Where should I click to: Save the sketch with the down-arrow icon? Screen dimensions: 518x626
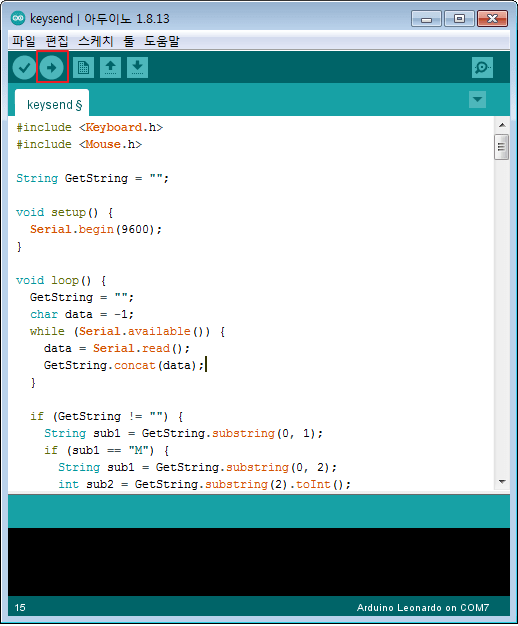137,67
